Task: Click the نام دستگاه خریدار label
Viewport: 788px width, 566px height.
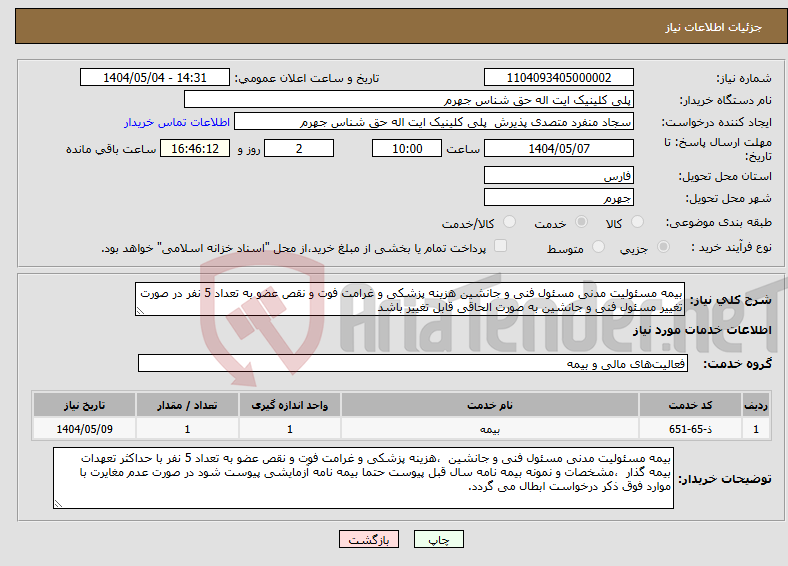Action: coord(726,101)
